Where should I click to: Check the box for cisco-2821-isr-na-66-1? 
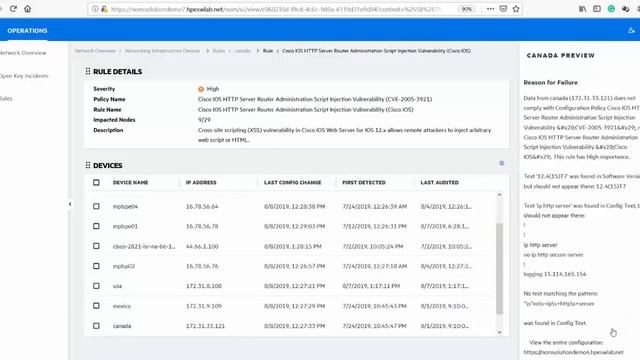96,246
